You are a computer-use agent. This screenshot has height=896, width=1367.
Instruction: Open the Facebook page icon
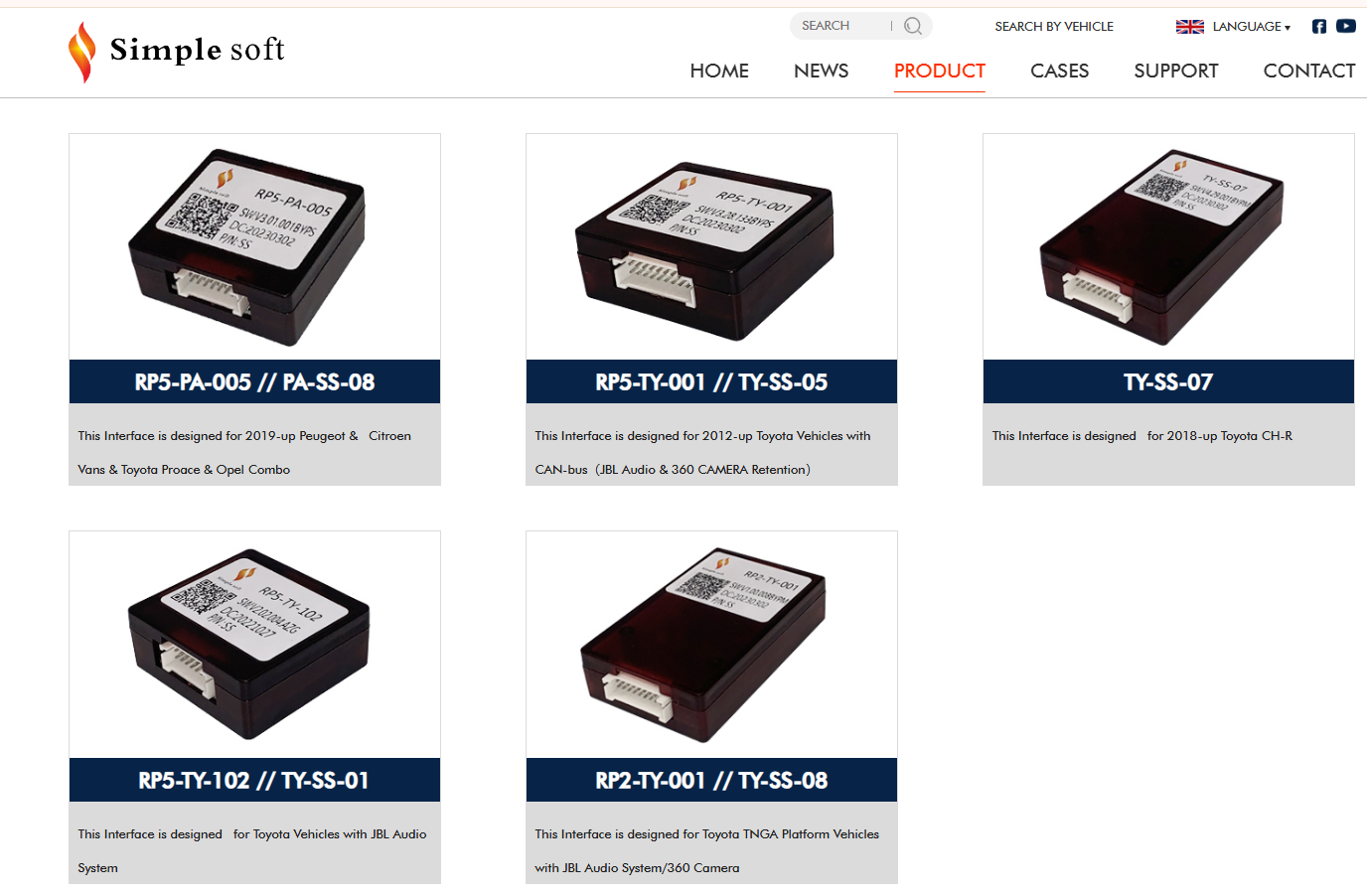[1319, 27]
